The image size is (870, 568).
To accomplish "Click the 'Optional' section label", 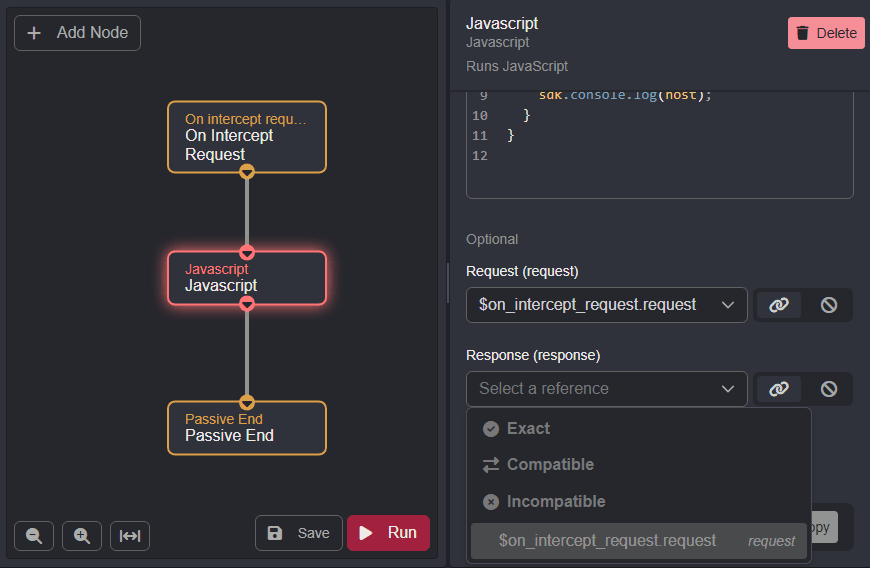I will tap(492, 239).
